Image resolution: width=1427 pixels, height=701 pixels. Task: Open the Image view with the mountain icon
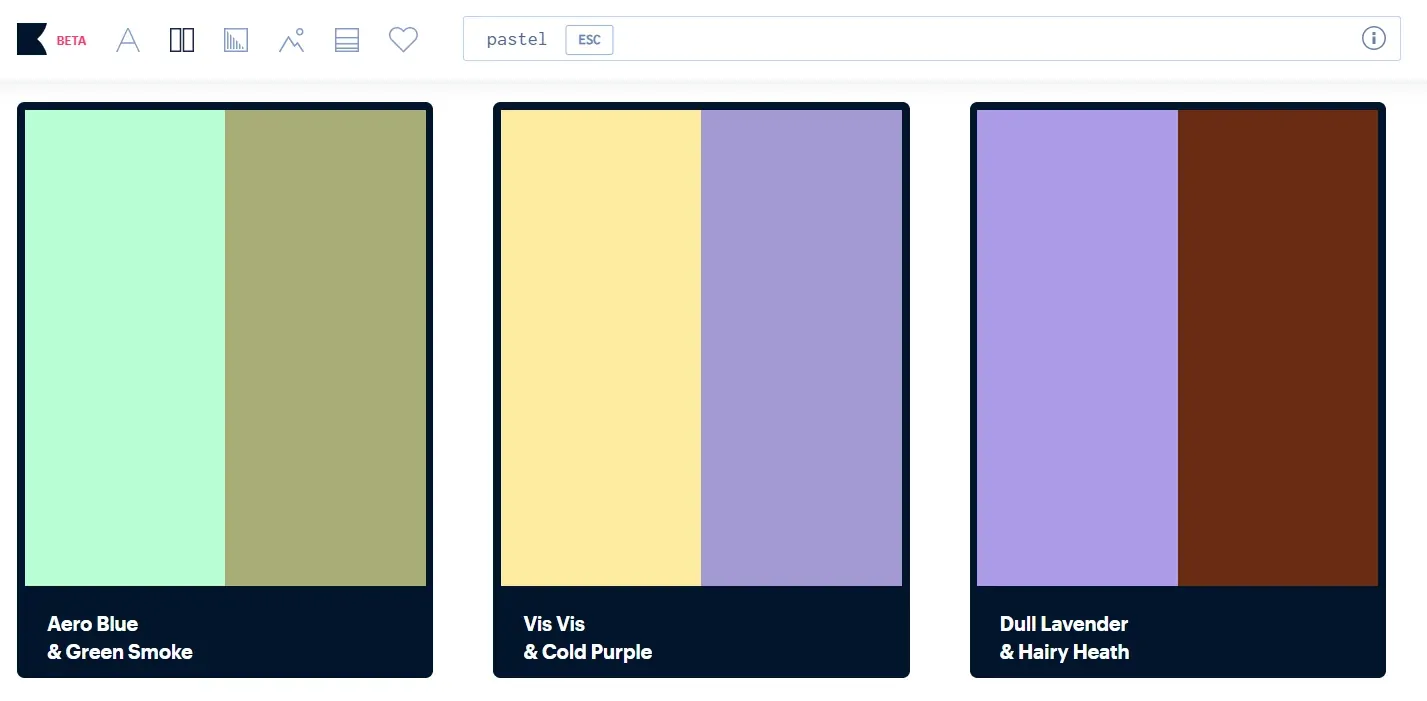tap(291, 39)
